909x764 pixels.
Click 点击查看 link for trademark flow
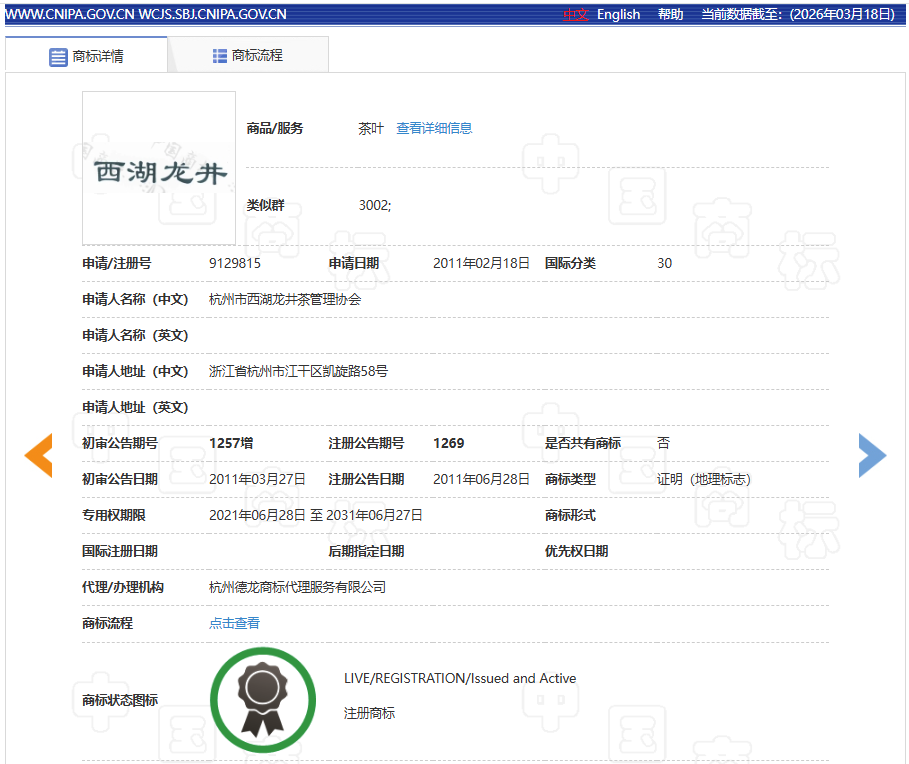point(234,623)
